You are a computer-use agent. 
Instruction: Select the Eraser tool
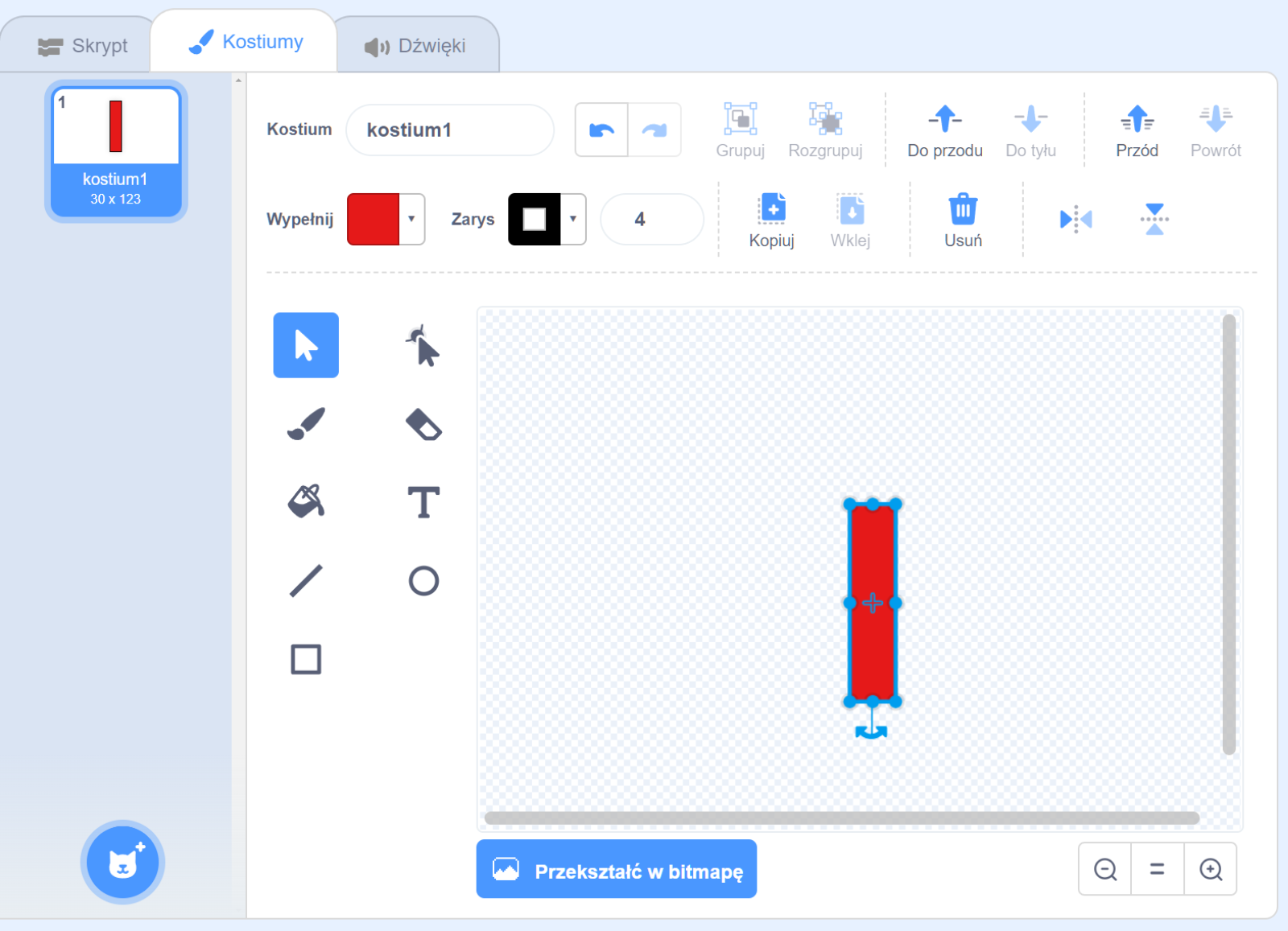tap(423, 424)
